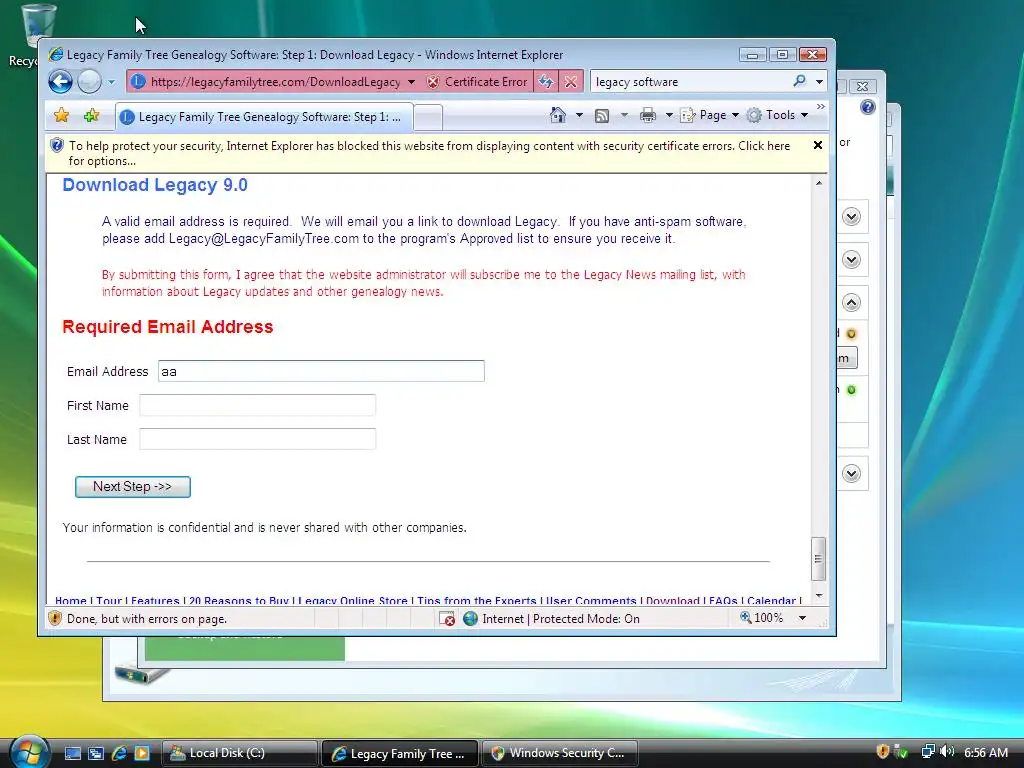Open a blank new tab
Screen dimensions: 1024x768
428,118
